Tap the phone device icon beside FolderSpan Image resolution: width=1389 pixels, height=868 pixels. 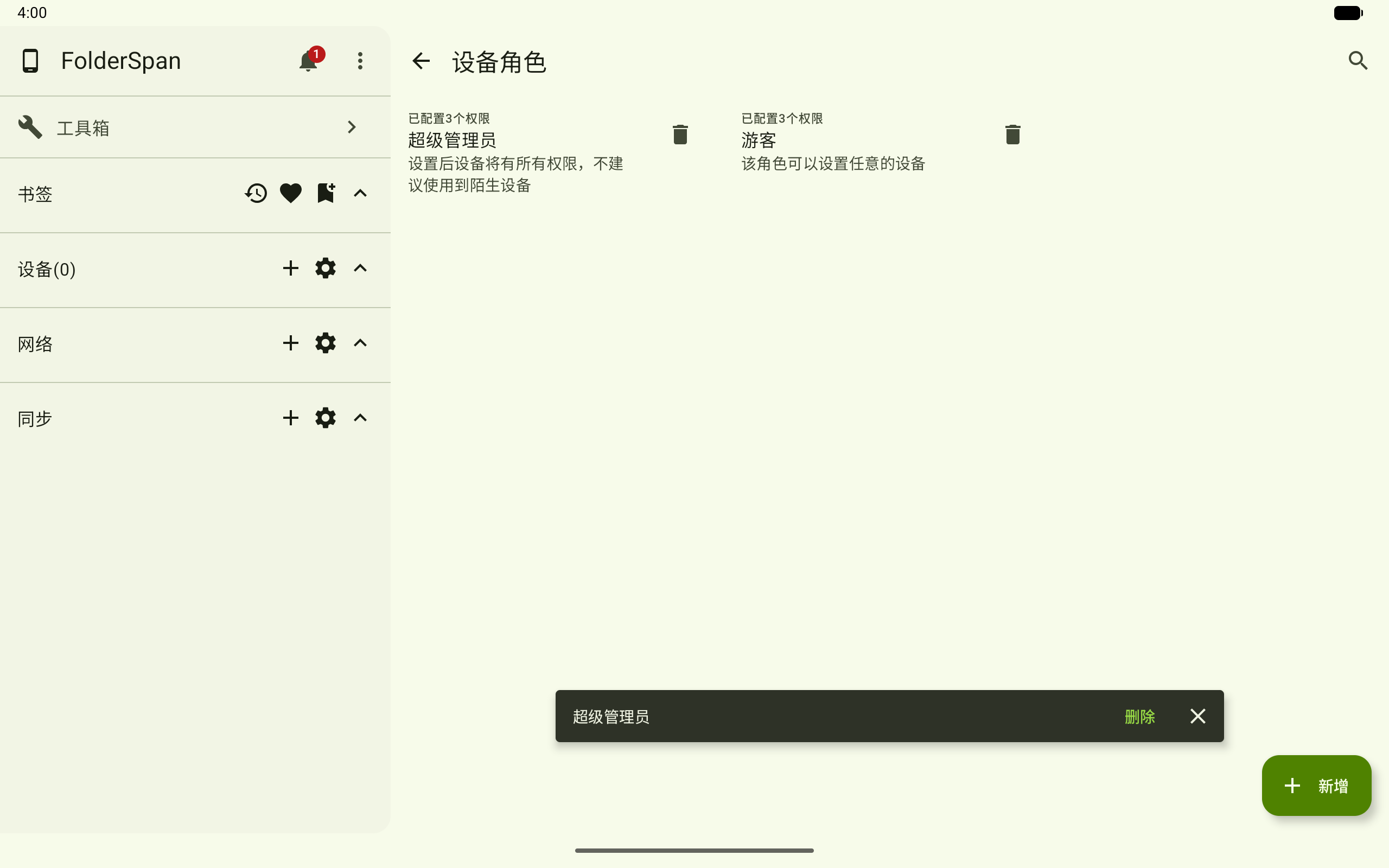30,60
